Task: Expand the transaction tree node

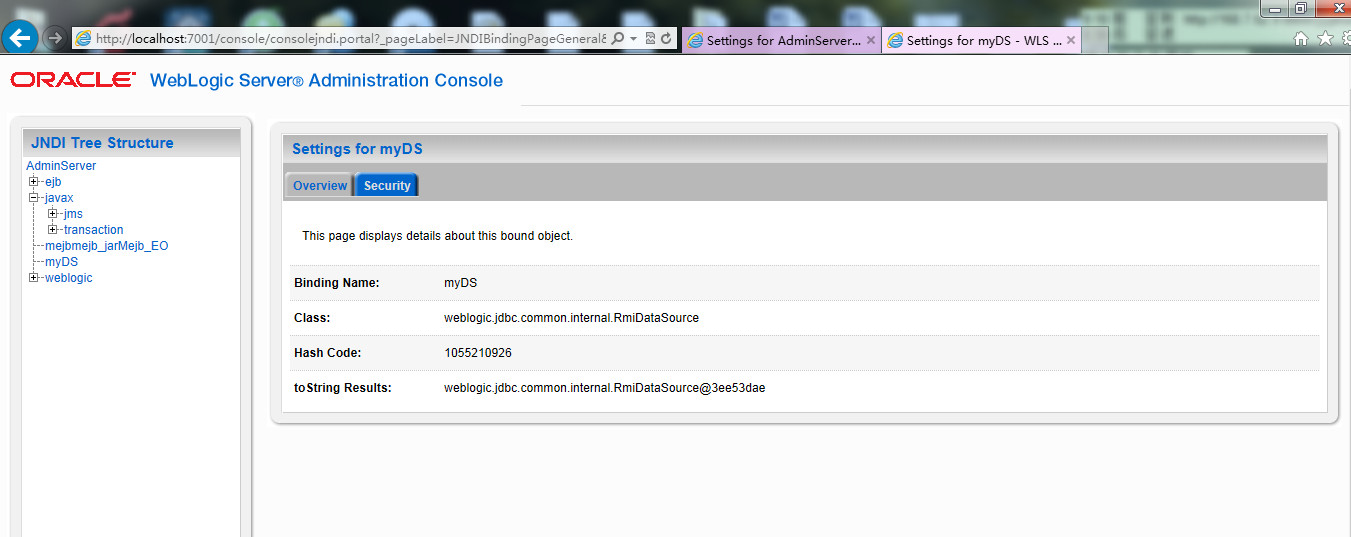Action: (53, 230)
